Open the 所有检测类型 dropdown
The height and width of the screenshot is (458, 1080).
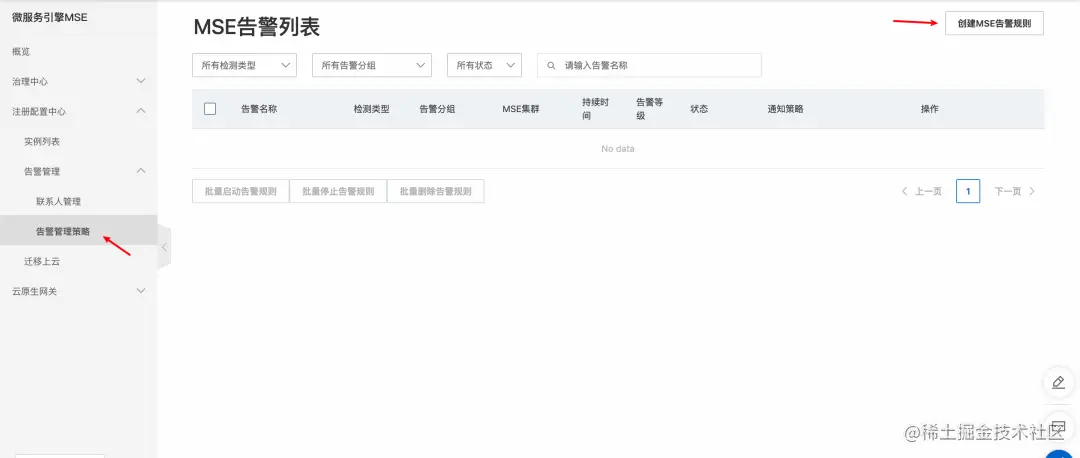(245, 65)
